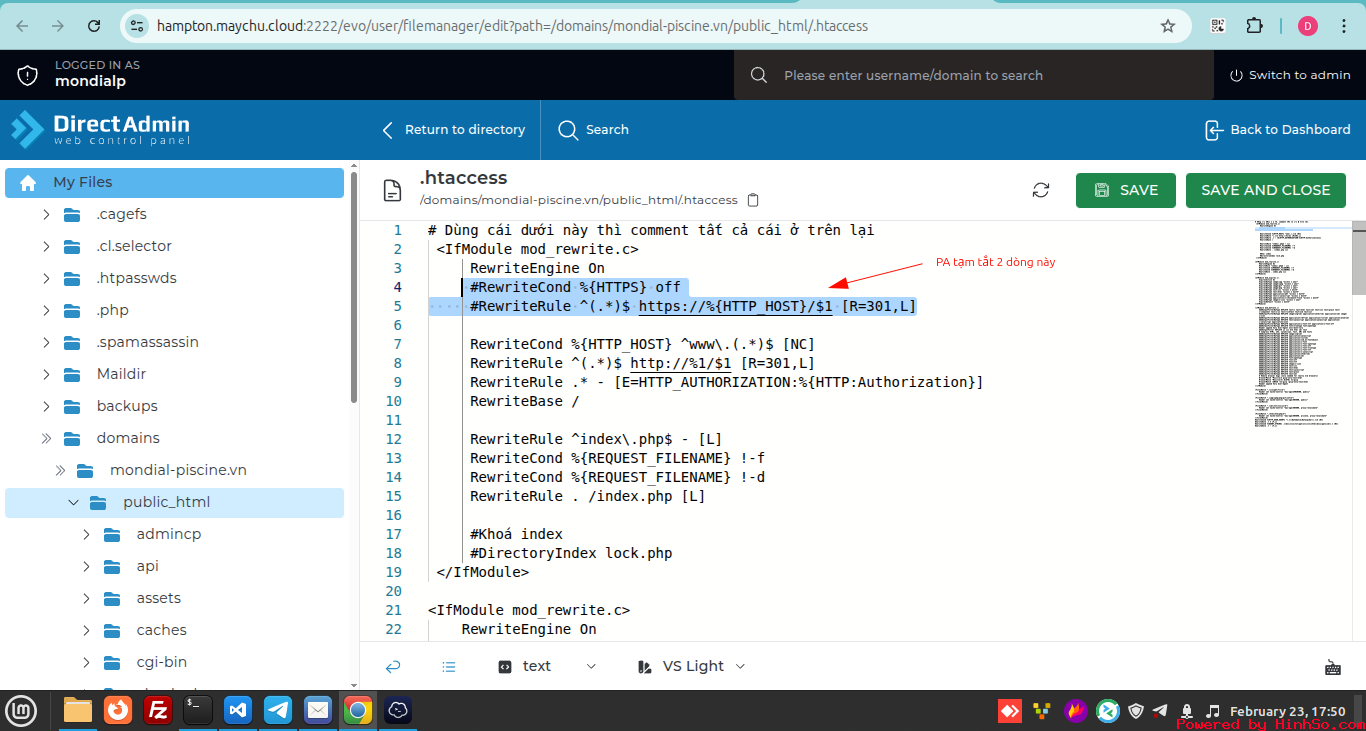Screen dimensions: 1366x731
Task: Toggle word wrap in editor footer
Action: pos(393,666)
